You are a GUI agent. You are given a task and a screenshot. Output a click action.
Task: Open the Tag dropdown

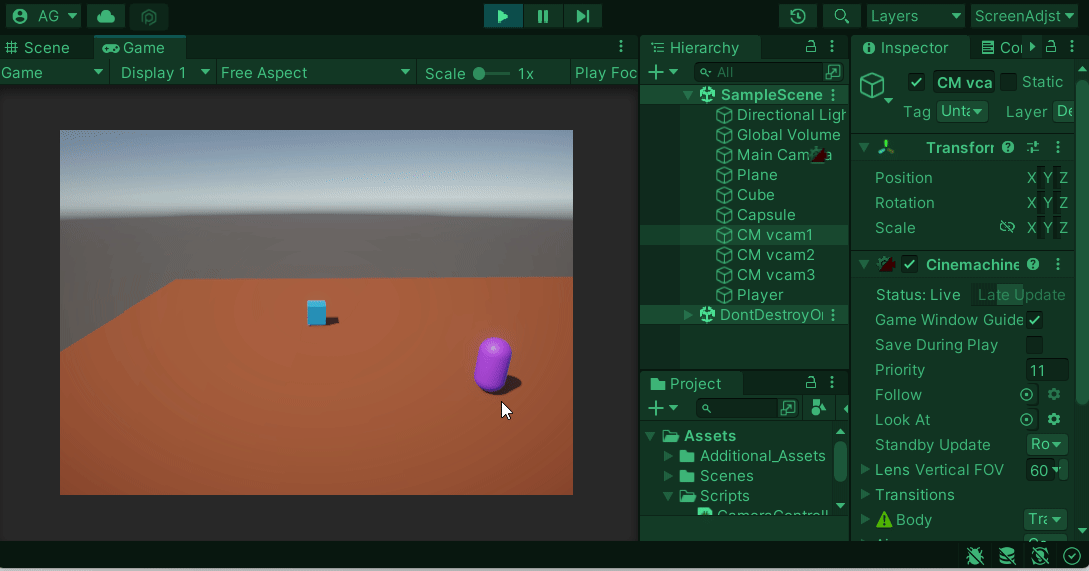(x=962, y=111)
